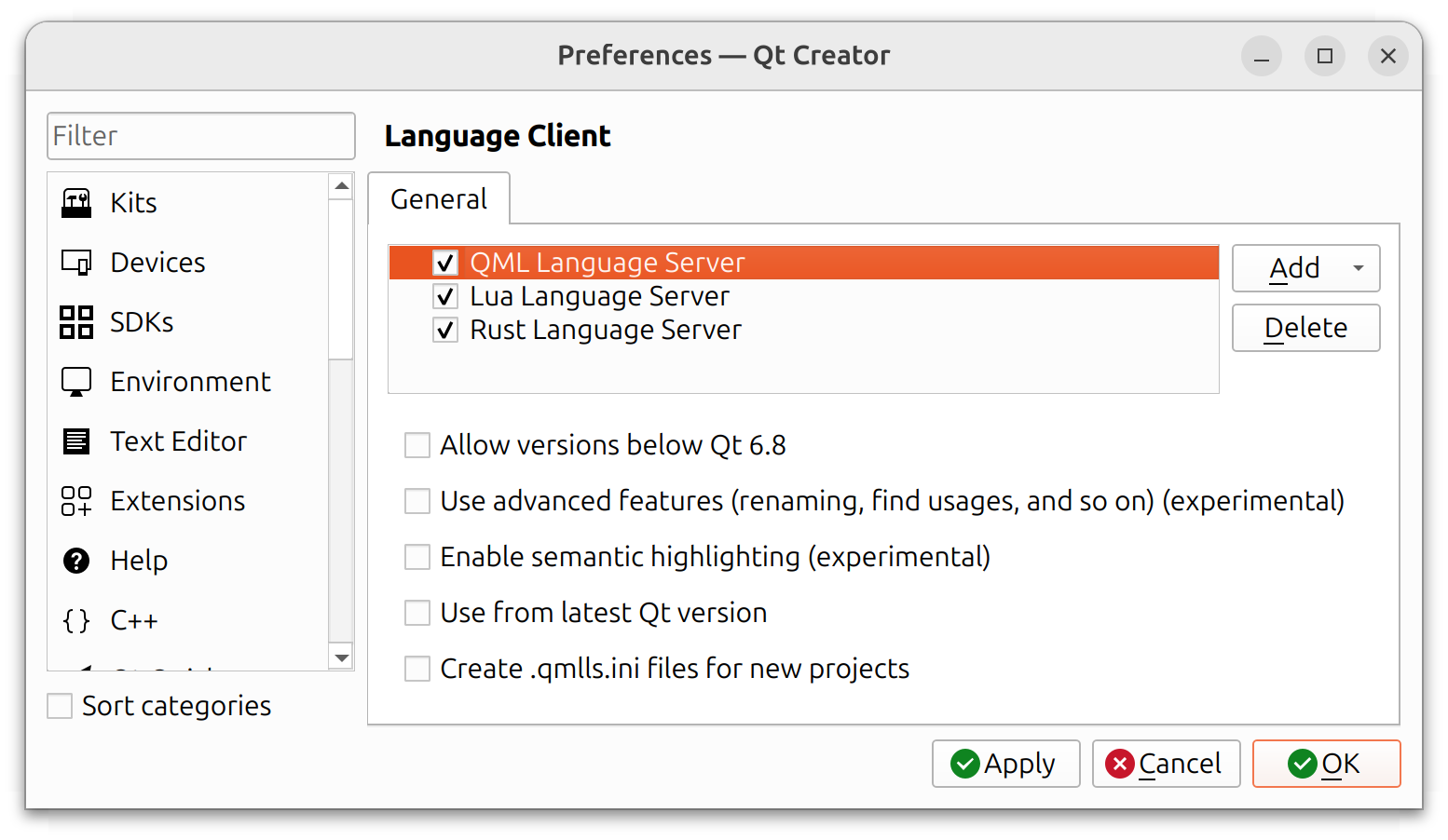Toggle the Sort categories checkbox
1448x840 pixels.
click(60, 706)
